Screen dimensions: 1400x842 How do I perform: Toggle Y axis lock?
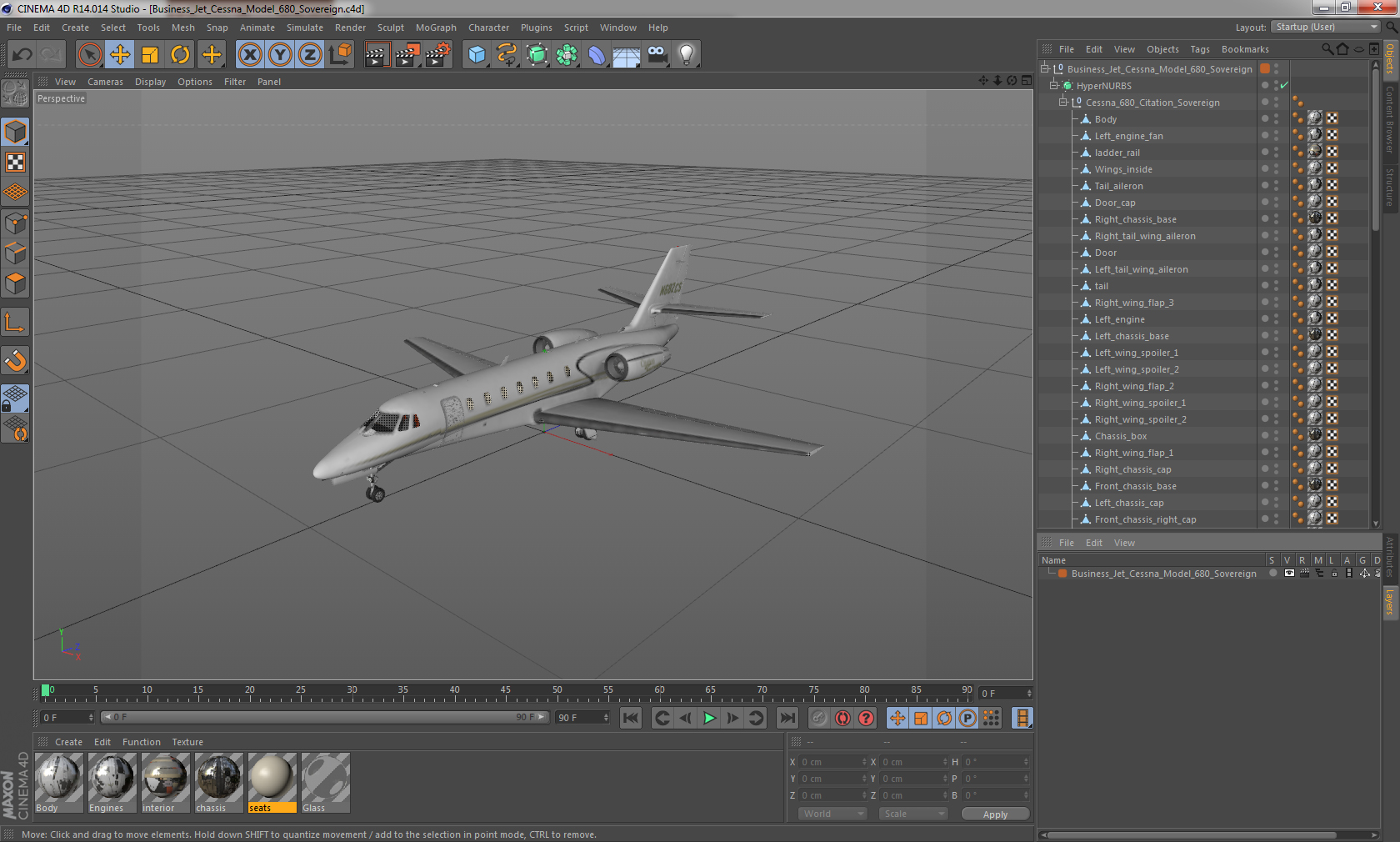(x=280, y=55)
